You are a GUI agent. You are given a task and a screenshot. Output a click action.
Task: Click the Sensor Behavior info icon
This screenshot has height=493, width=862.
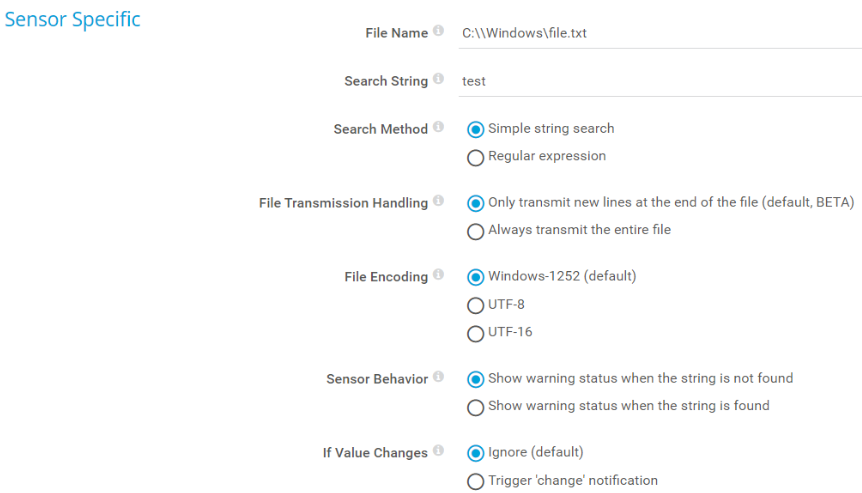(438, 378)
